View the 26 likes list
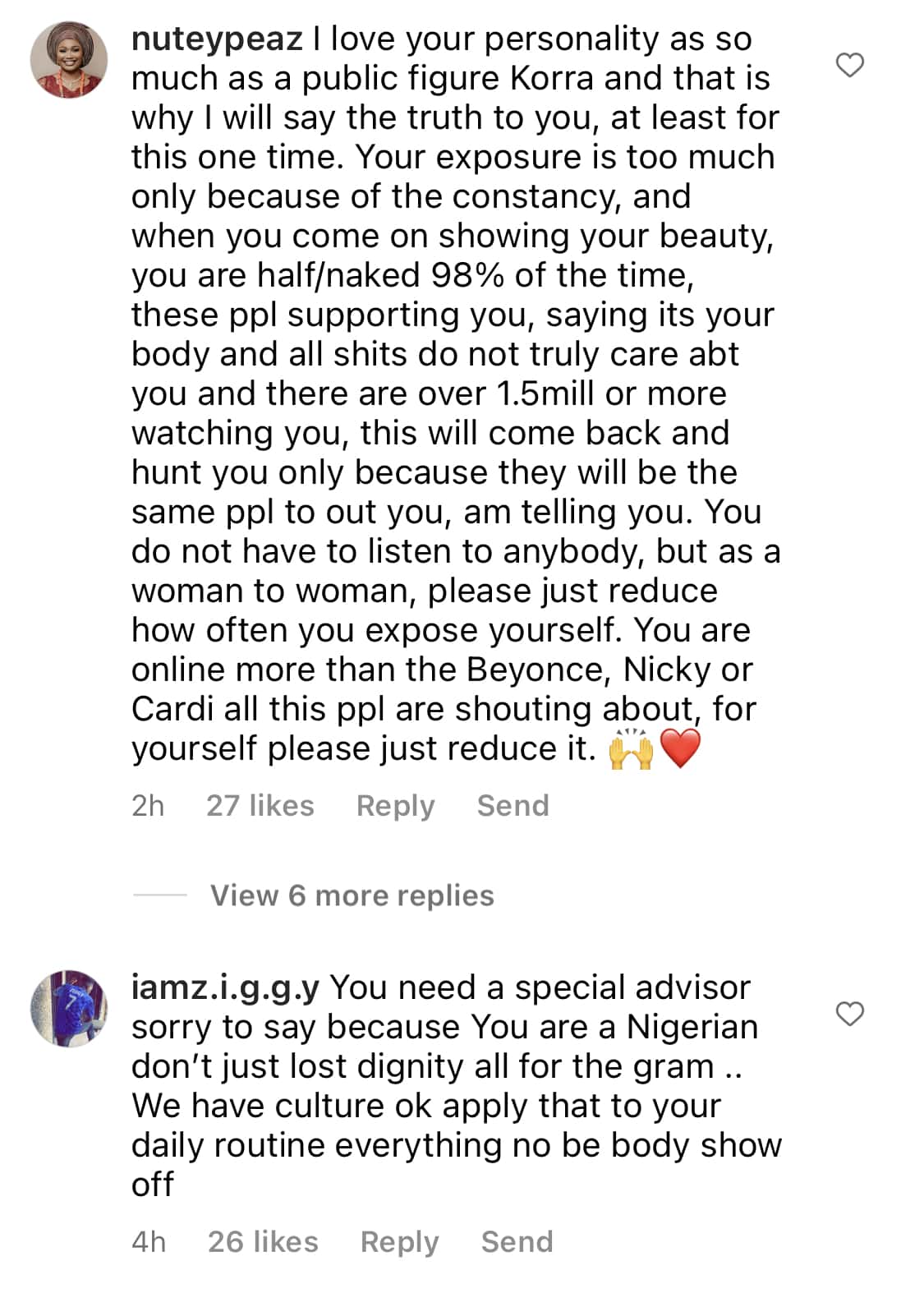This screenshot has height=1307, width=924. coord(263,1241)
